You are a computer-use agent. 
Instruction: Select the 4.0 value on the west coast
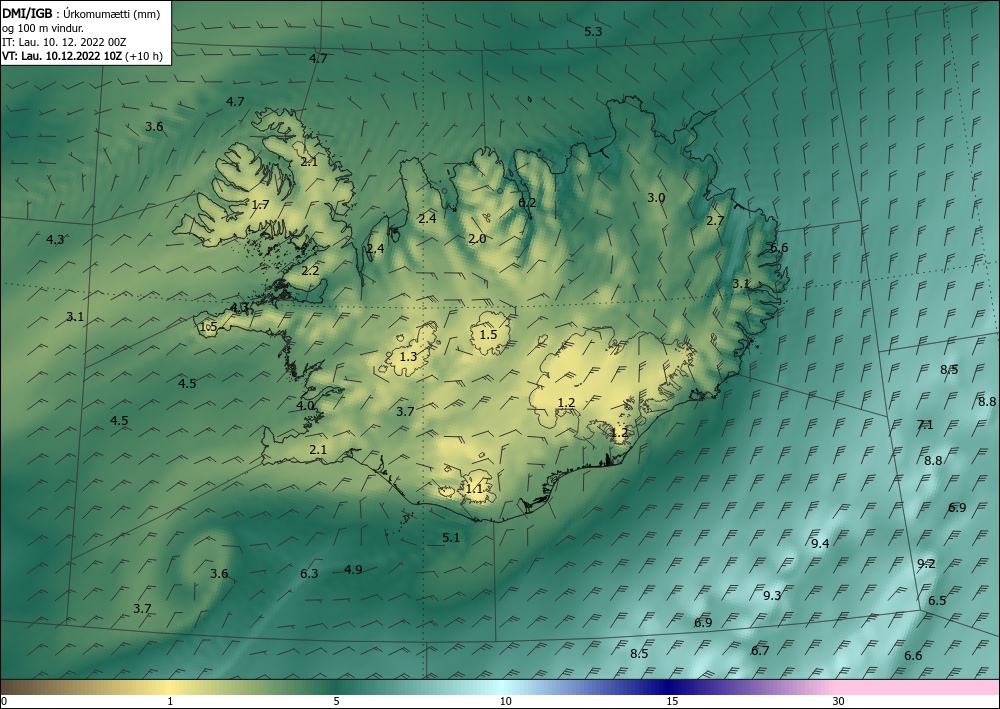pyautogui.click(x=305, y=405)
